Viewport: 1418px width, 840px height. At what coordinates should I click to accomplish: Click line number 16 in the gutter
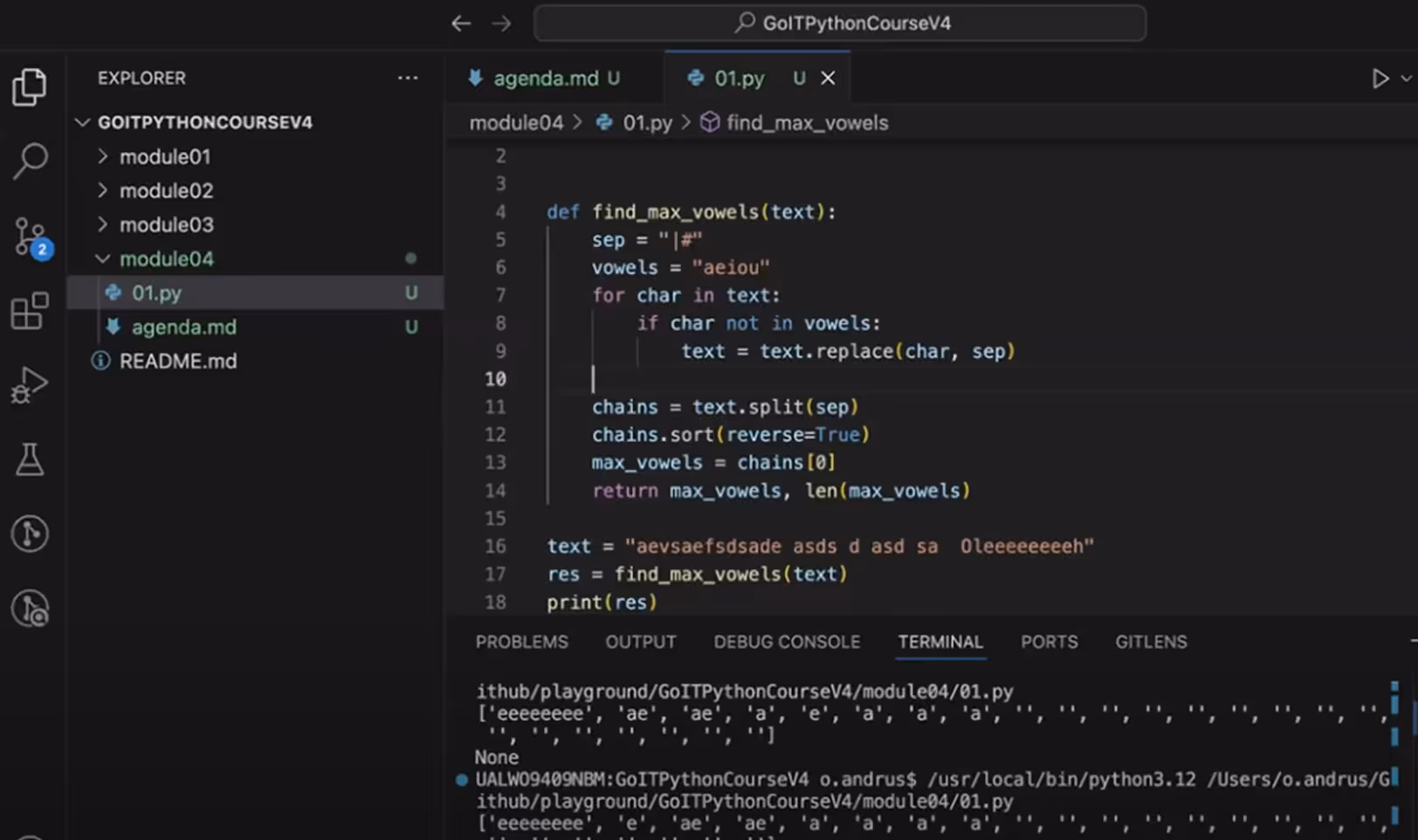495,547
